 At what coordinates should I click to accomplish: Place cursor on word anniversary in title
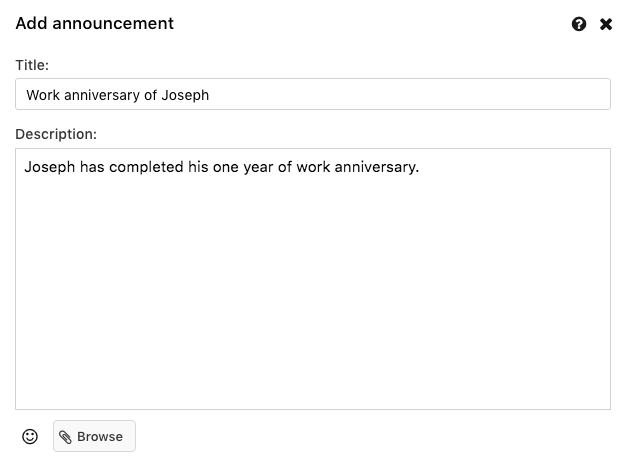tap(102, 95)
